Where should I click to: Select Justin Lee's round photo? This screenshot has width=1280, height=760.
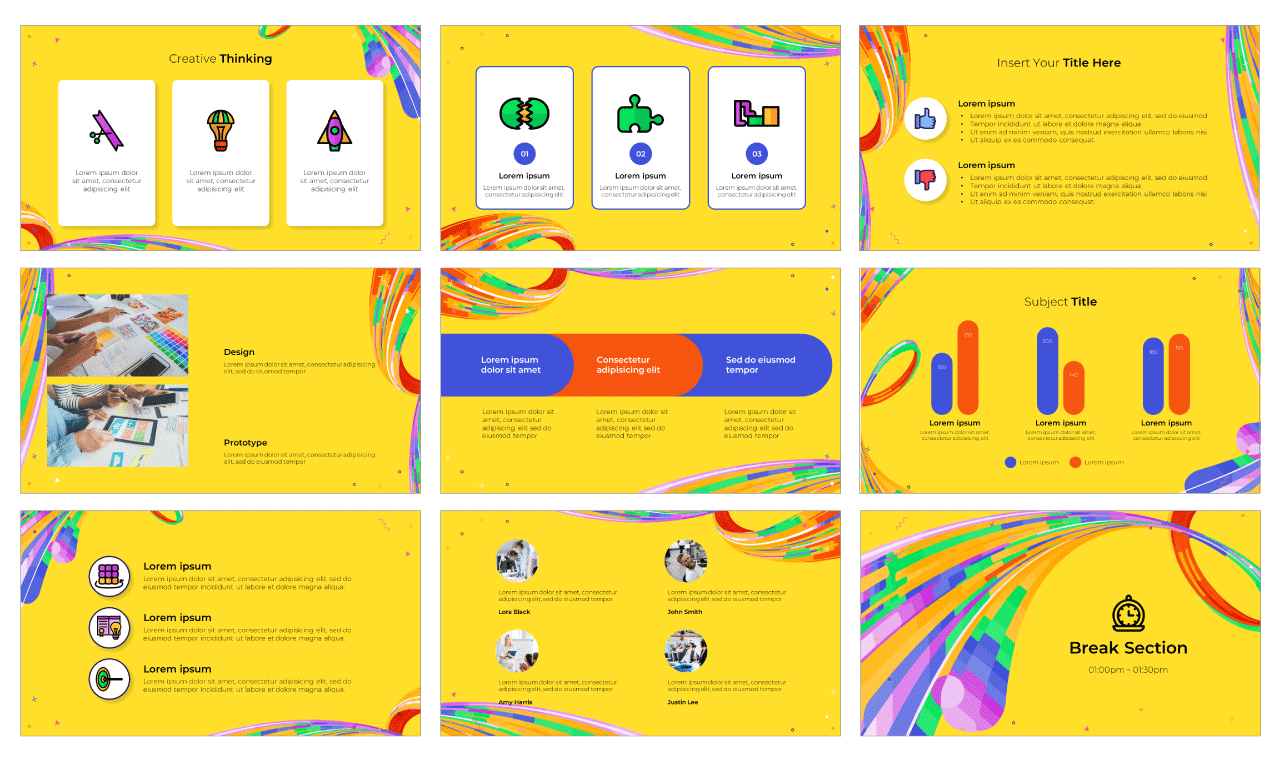686,651
